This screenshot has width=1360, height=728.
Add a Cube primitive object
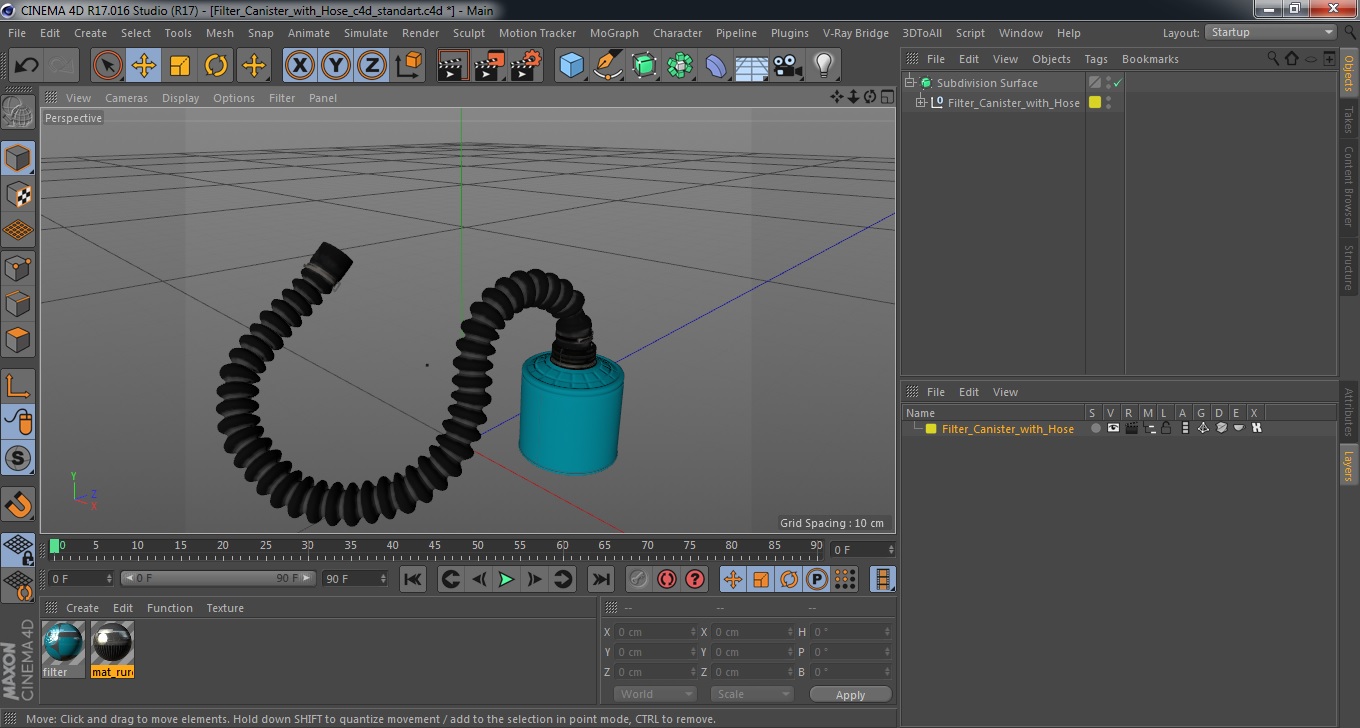(572, 66)
